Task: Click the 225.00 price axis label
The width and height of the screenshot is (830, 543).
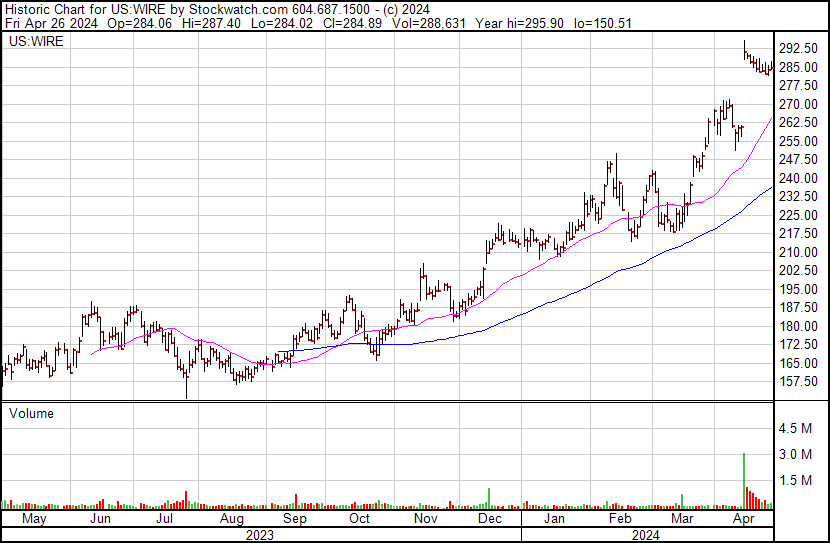Action: pyautogui.click(x=798, y=215)
